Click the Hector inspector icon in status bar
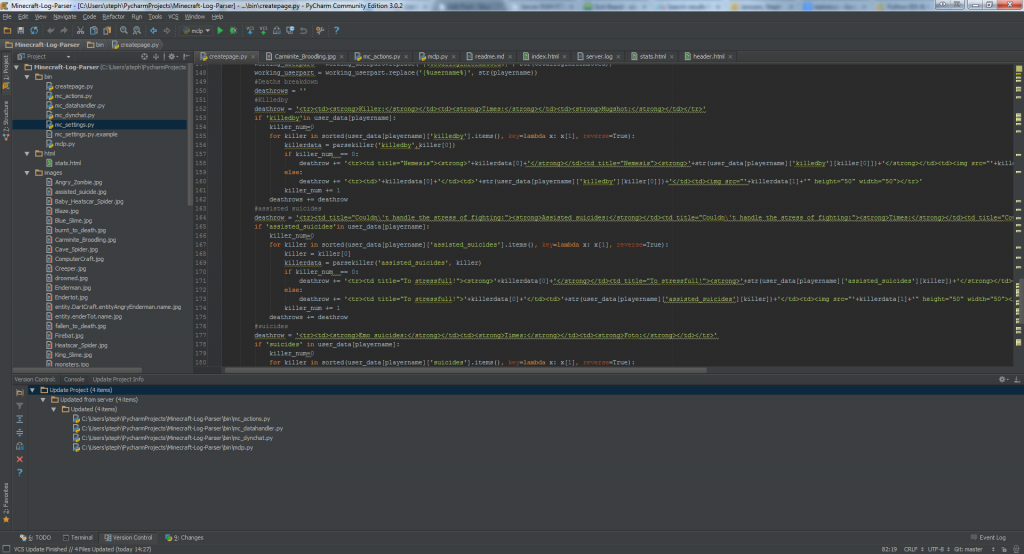The width and height of the screenshot is (1024, 554). [x=1016, y=549]
